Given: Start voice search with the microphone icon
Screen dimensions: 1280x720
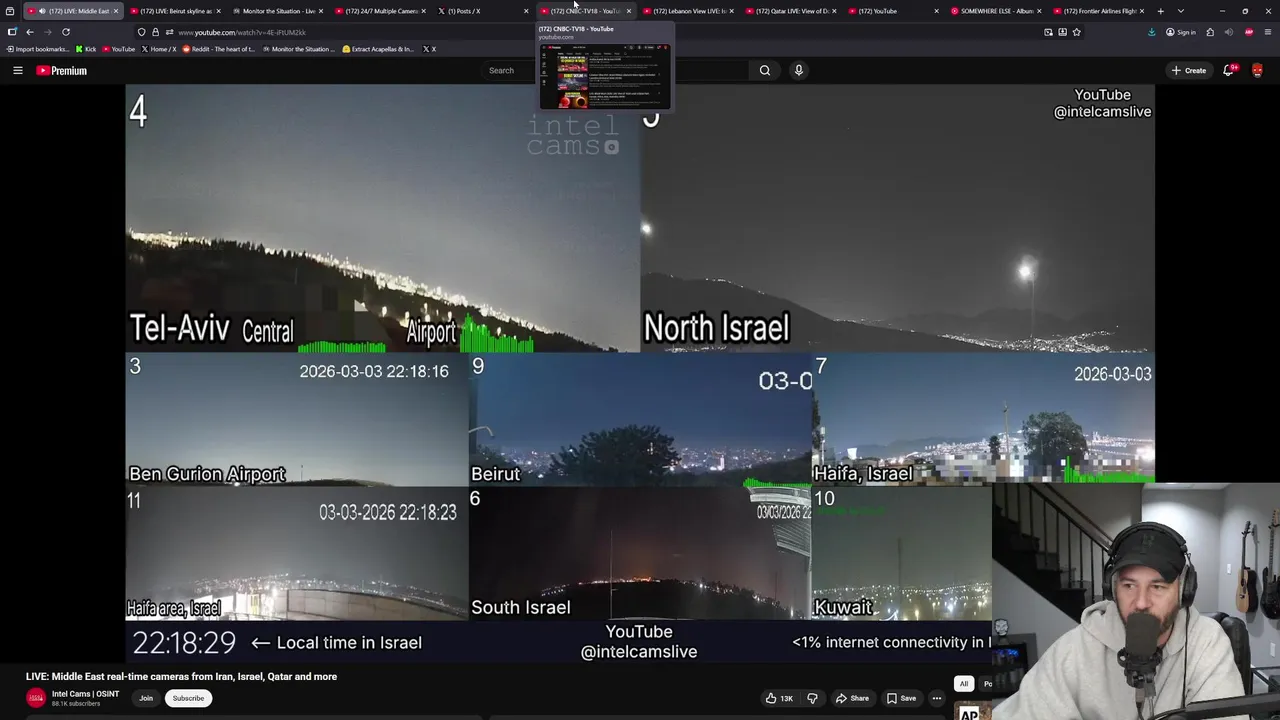Looking at the screenshot, I should (x=798, y=70).
